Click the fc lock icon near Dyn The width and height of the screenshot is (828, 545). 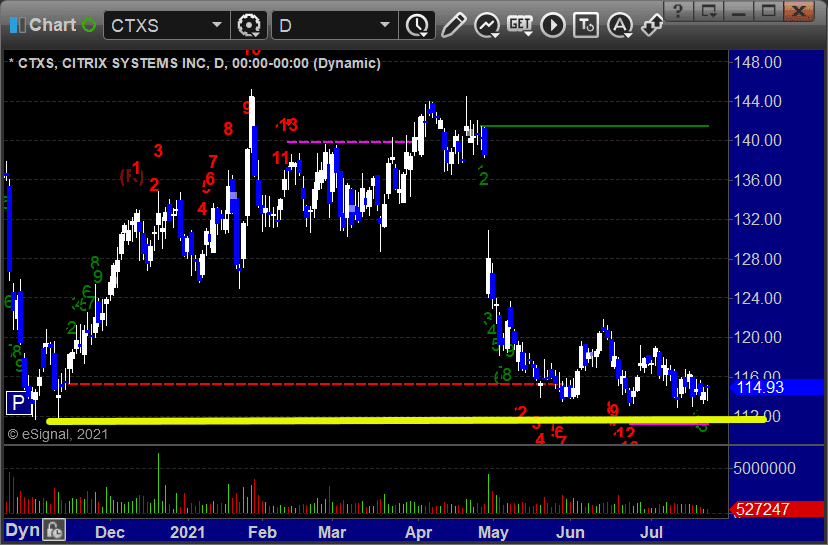point(54,530)
